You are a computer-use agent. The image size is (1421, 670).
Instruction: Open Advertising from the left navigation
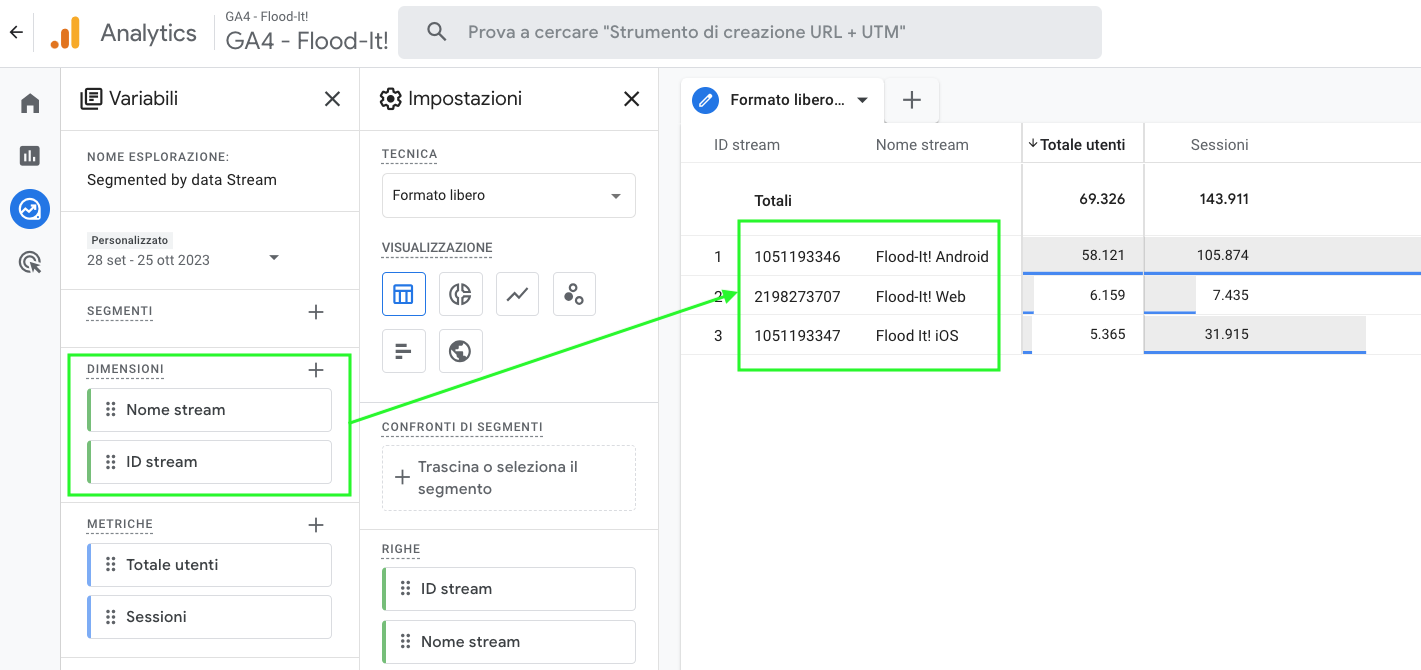[30, 262]
